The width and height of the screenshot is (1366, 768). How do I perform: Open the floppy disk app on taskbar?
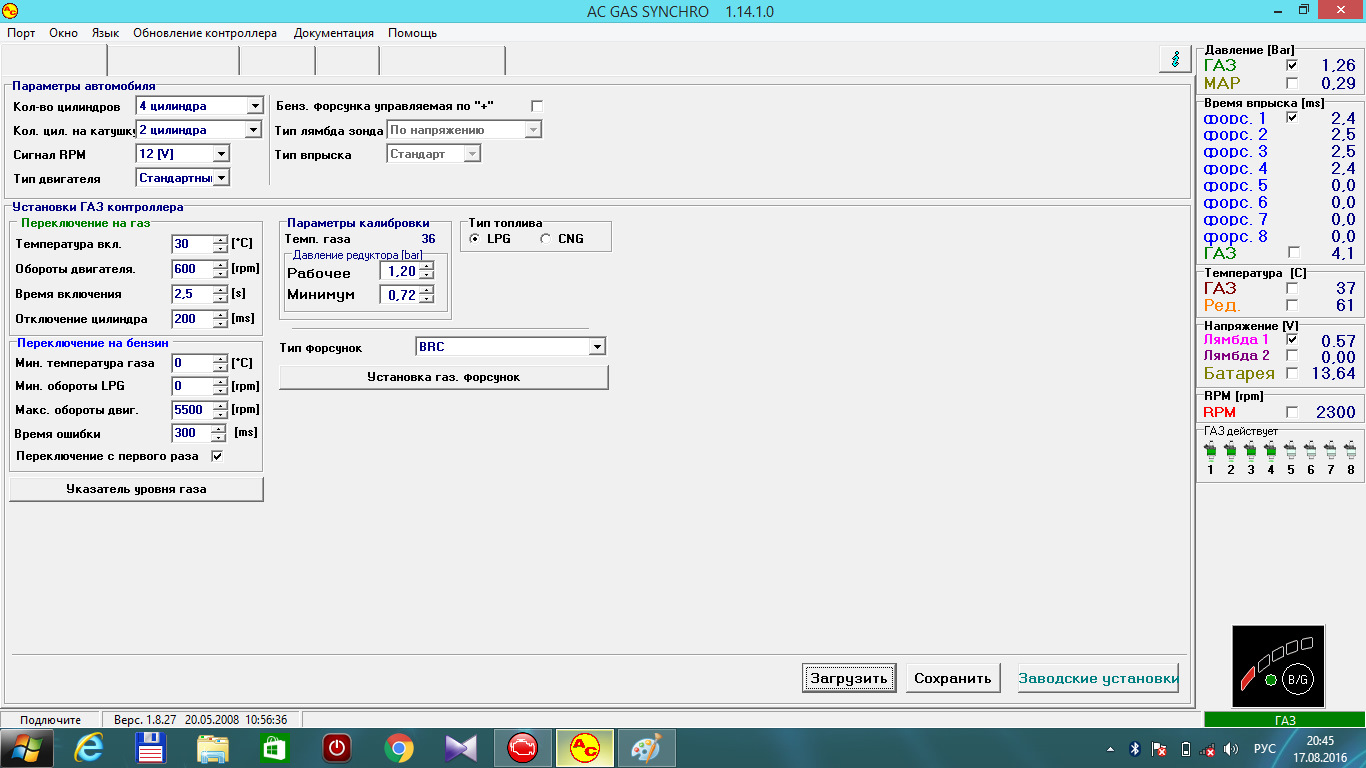tap(151, 748)
